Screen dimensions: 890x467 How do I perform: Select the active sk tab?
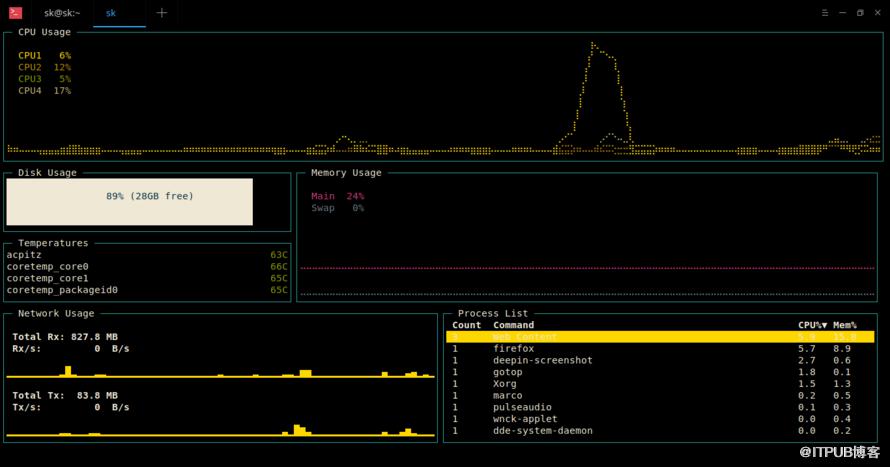pos(111,13)
